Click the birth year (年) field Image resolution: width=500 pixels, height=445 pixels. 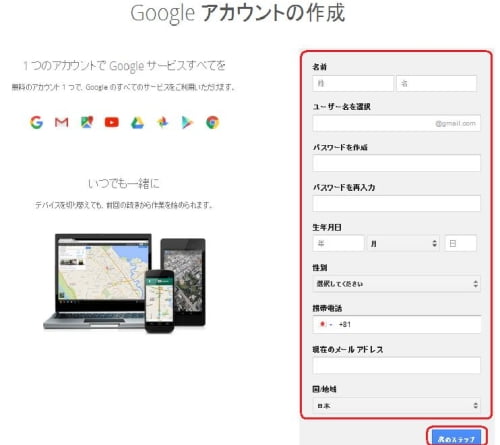[x=338, y=243]
